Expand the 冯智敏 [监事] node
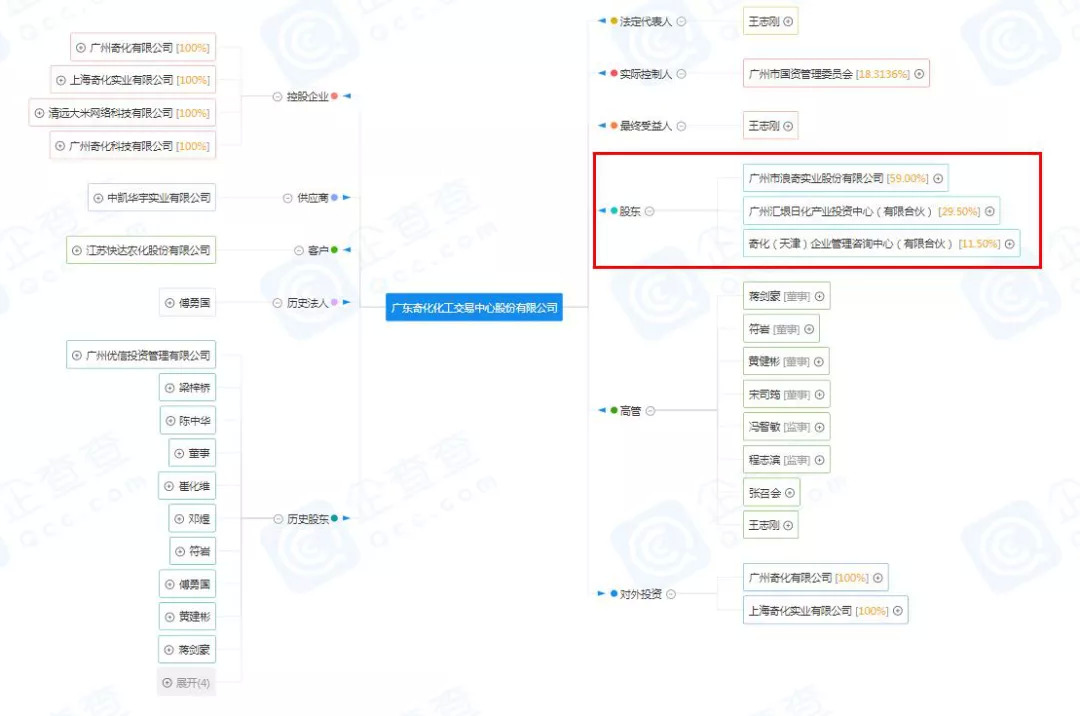The height and width of the screenshot is (716, 1080). [x=819, y=427]
